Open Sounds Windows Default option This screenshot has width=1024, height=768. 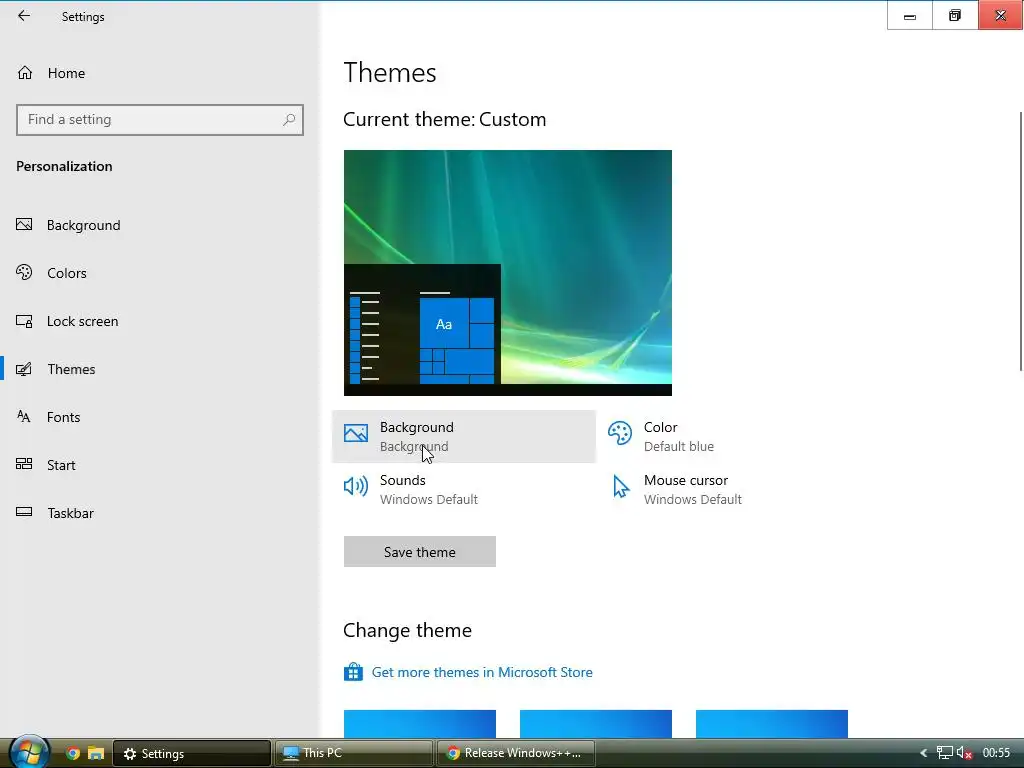pyautogui.click(x=464, y=489)
